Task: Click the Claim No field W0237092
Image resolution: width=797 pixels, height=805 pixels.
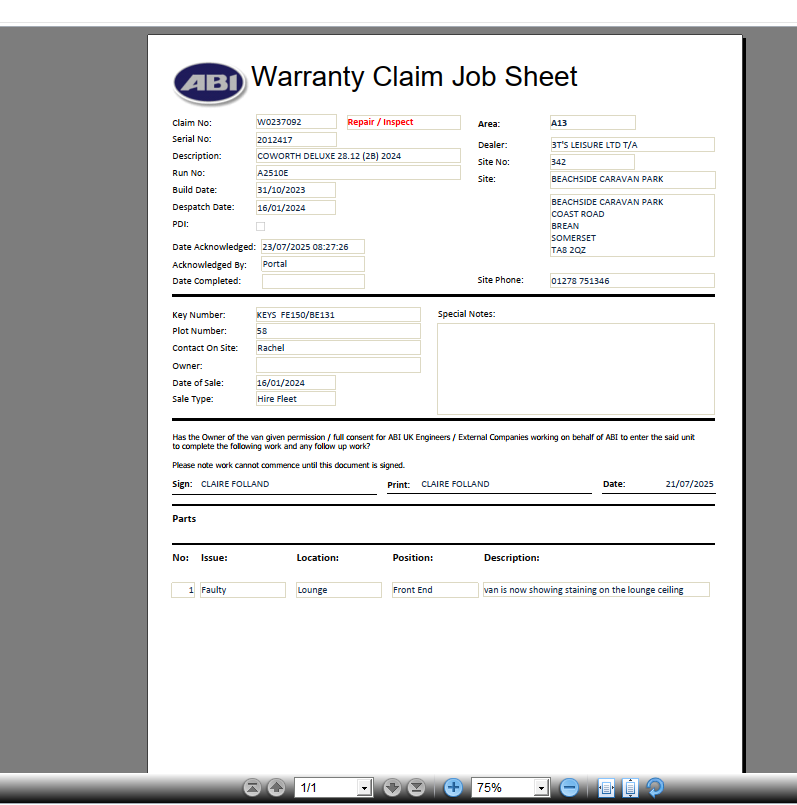Action: pyautogui.click(x=296, y=122)
